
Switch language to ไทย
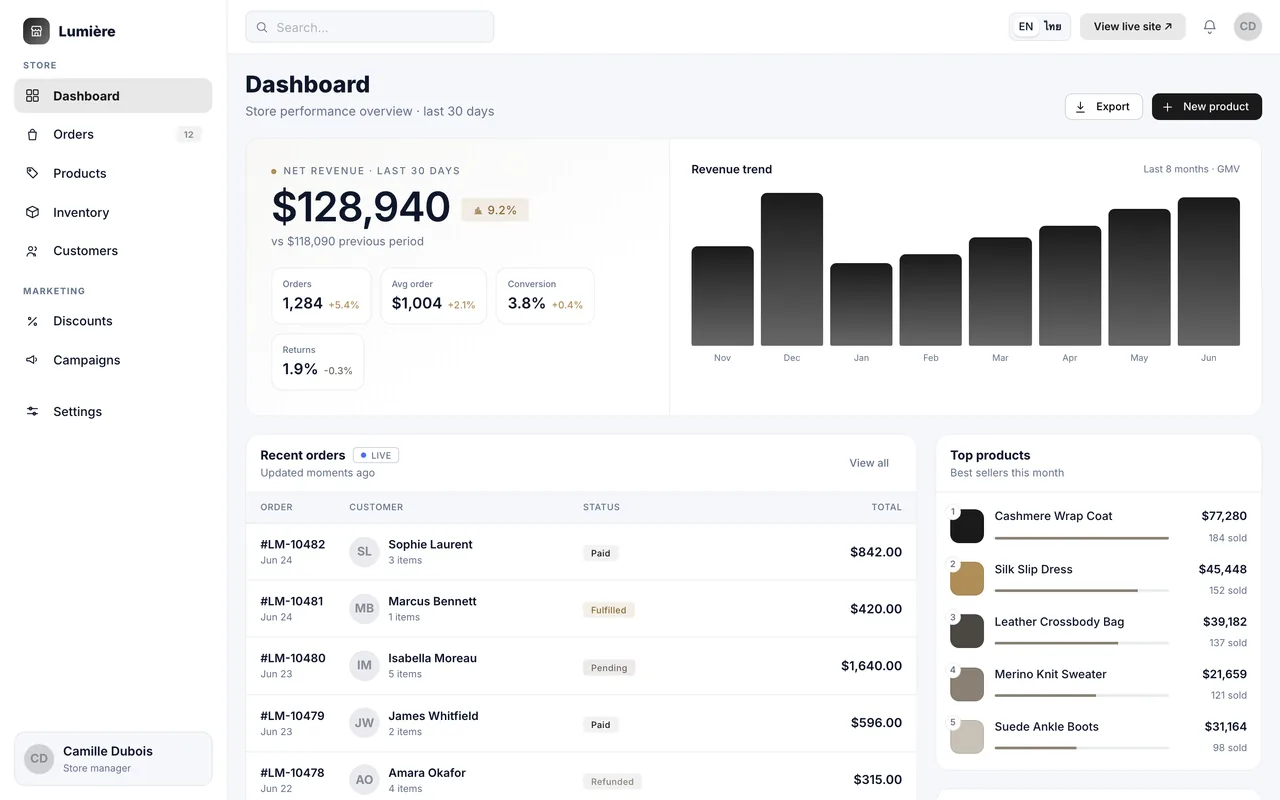[1053, 27]
